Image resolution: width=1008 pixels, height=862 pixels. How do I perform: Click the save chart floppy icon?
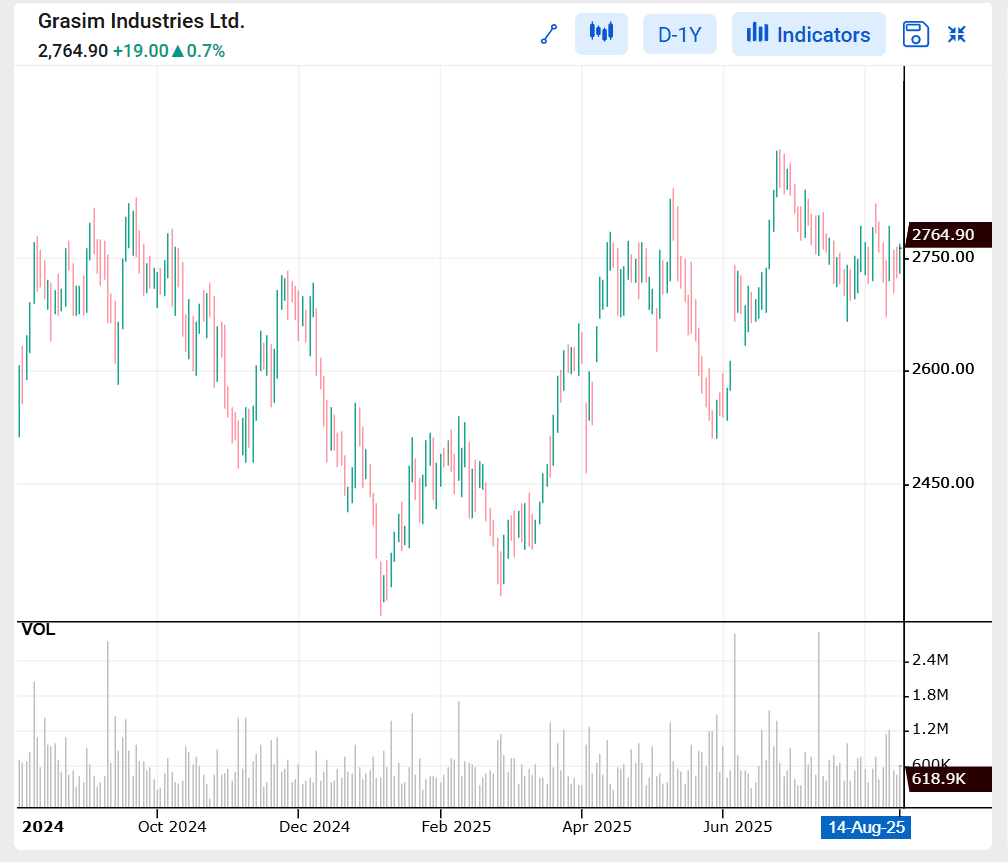[915, 34]
